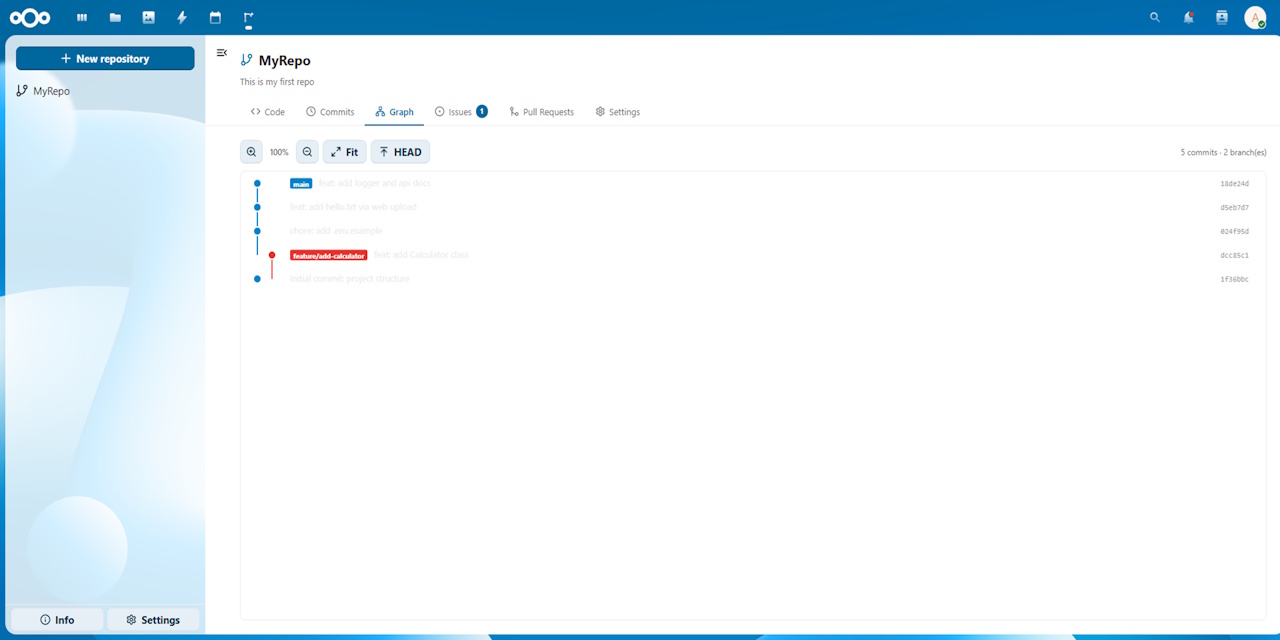Image resolution: width=1280 pixels, height=640 pixels.
Task: Click the 'This is my first repo' description
Action: point(277,82)
